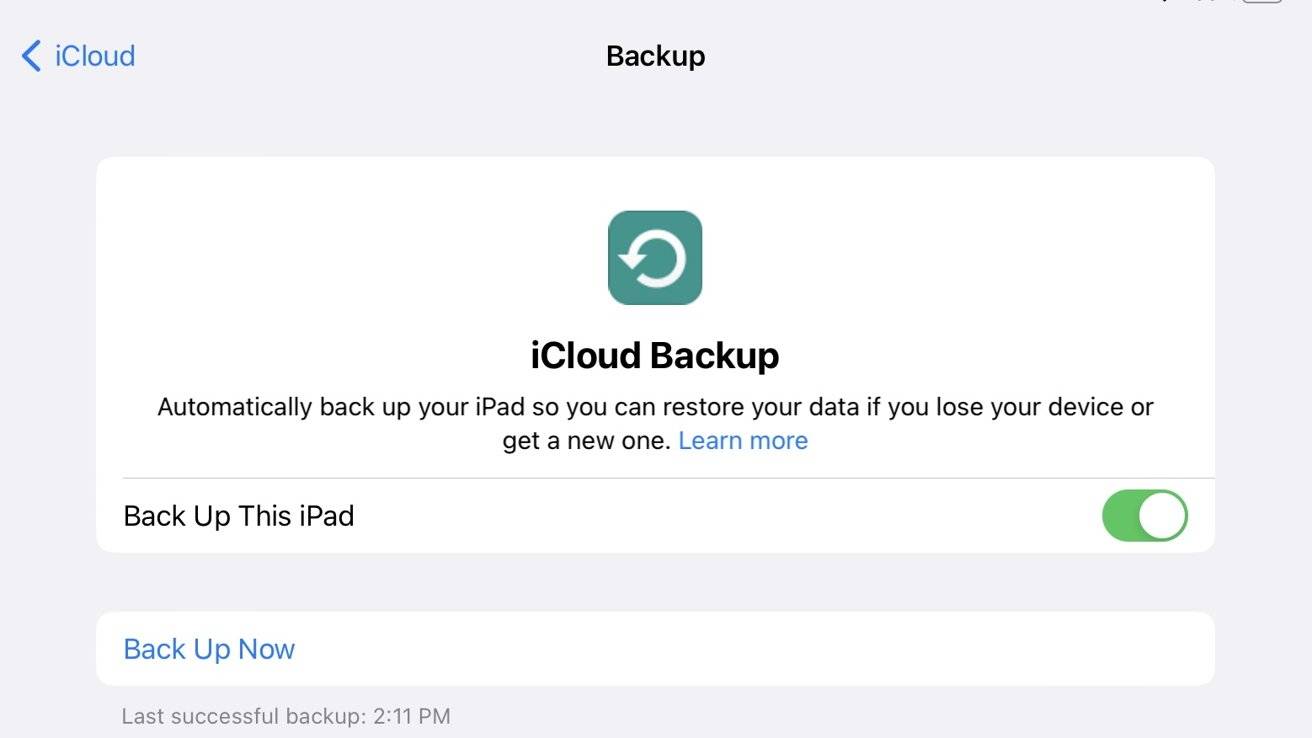Tap empty space right of Back Up Now

point(750,649)
